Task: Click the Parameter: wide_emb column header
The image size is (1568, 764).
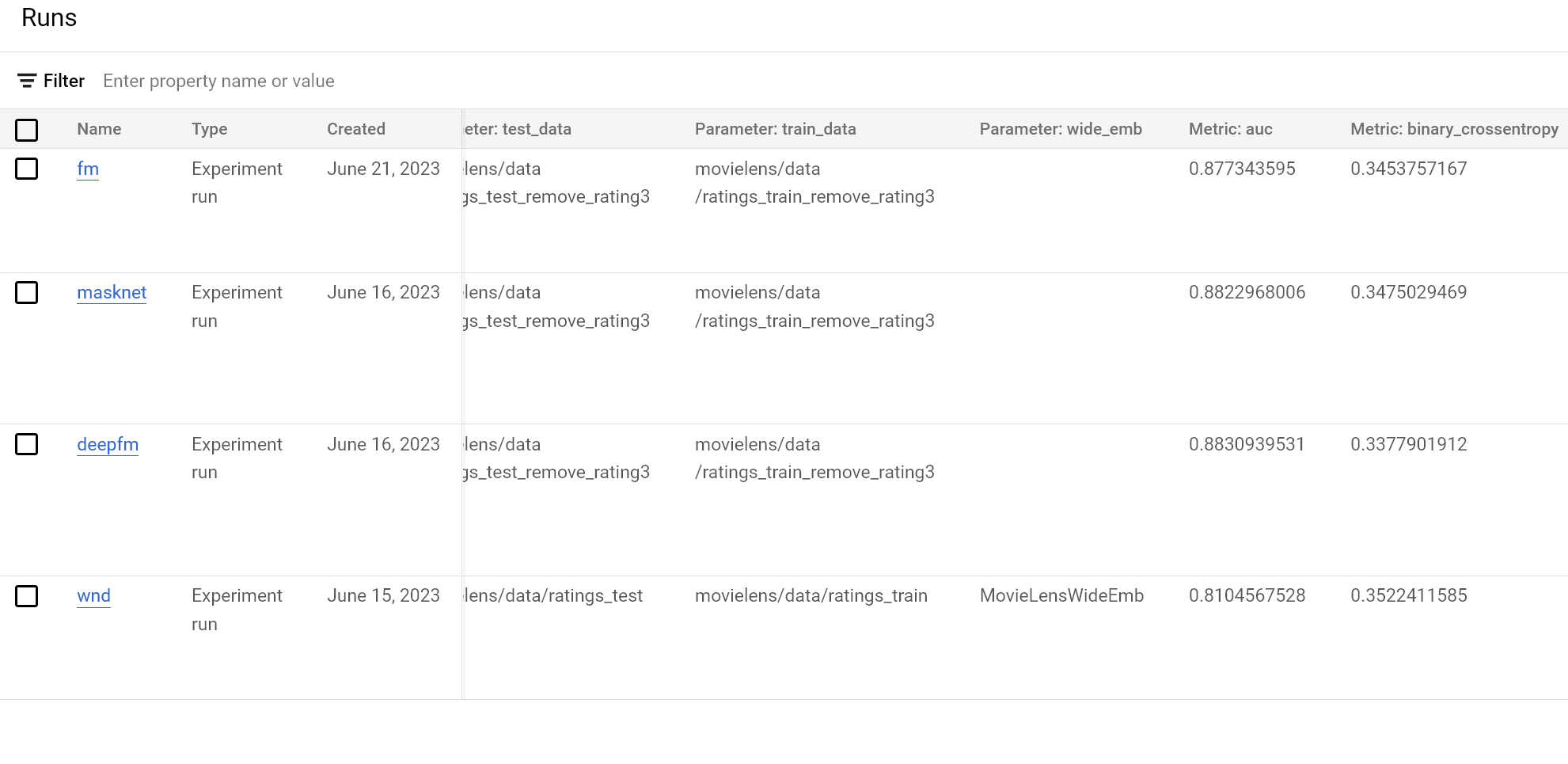Action: tap(1061, 128)
